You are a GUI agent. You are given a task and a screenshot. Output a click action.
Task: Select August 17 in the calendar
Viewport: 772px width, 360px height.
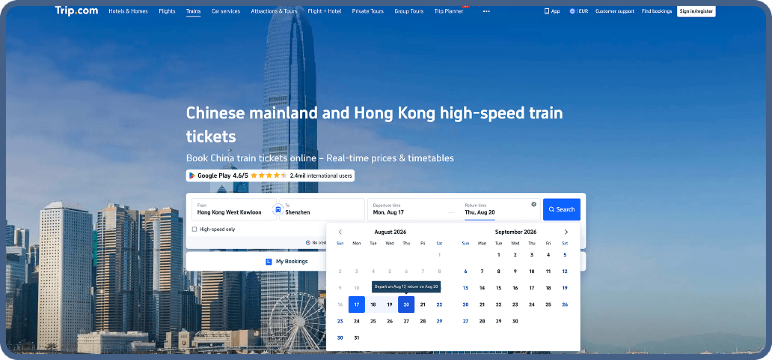[356, 304]
